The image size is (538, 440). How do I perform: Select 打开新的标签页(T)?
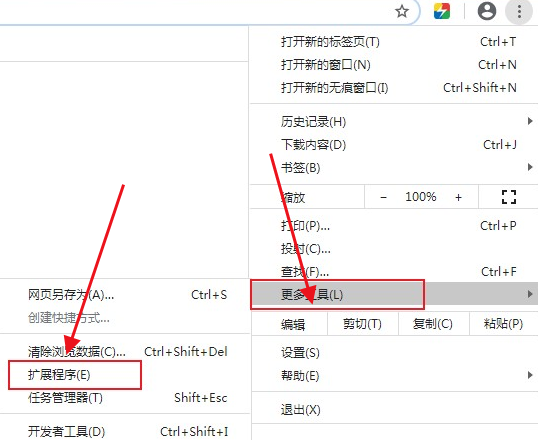[x=394, y=42]
